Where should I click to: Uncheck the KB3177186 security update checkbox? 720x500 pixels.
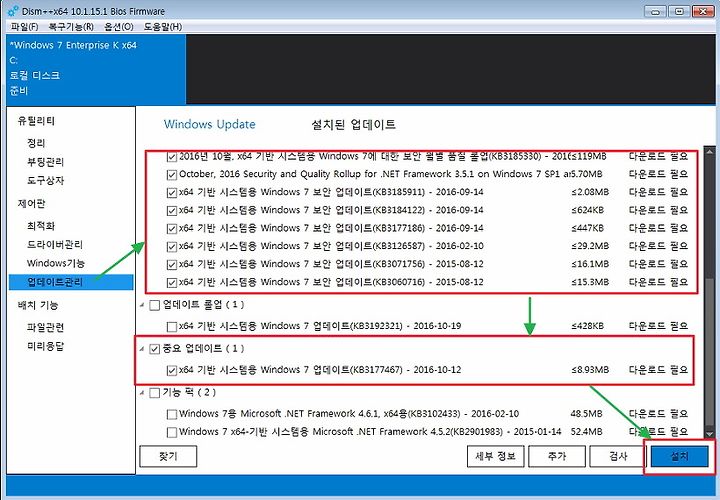point(172,229)
